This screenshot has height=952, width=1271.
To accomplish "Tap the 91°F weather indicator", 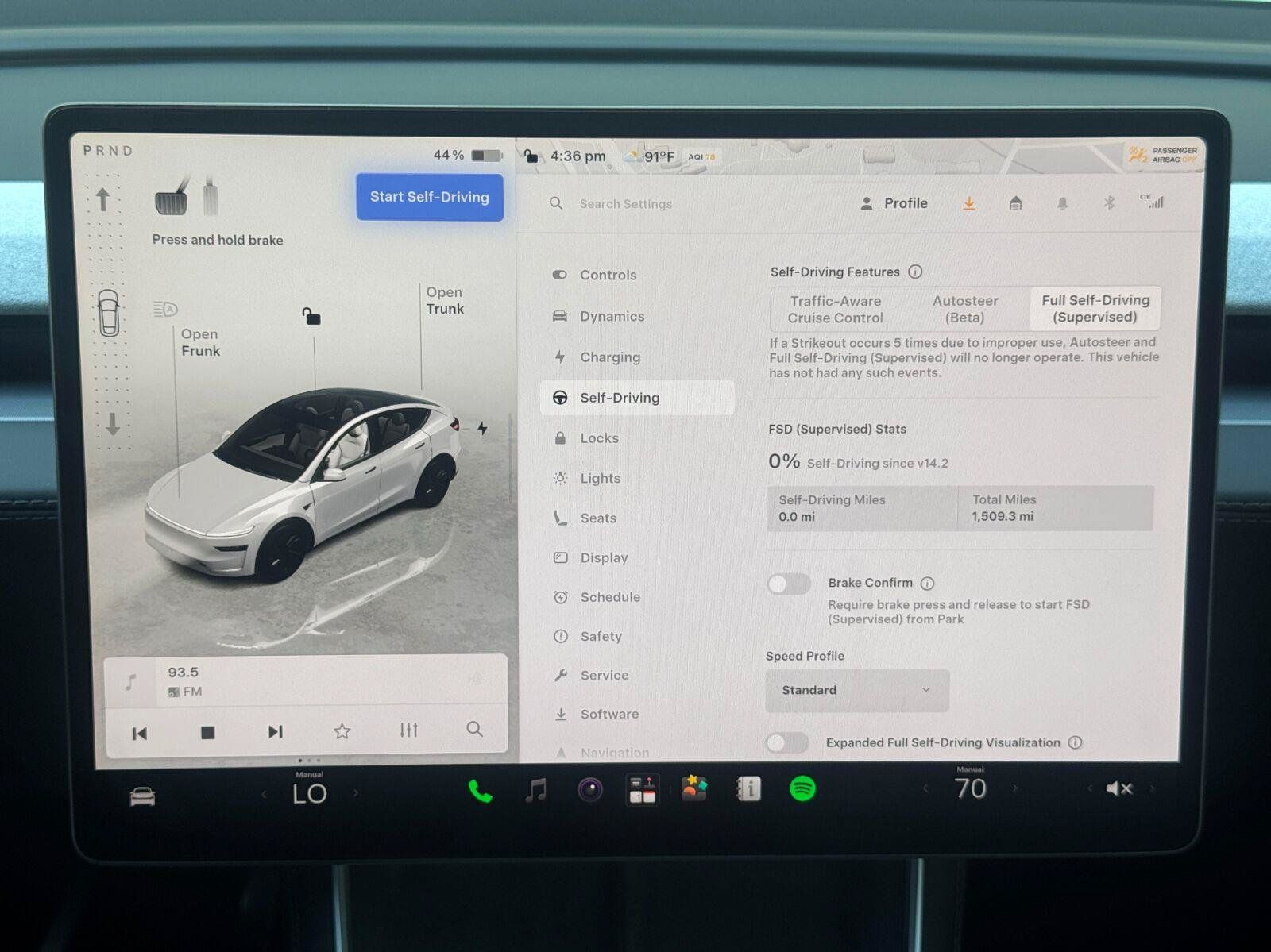I will pos(651,156).
